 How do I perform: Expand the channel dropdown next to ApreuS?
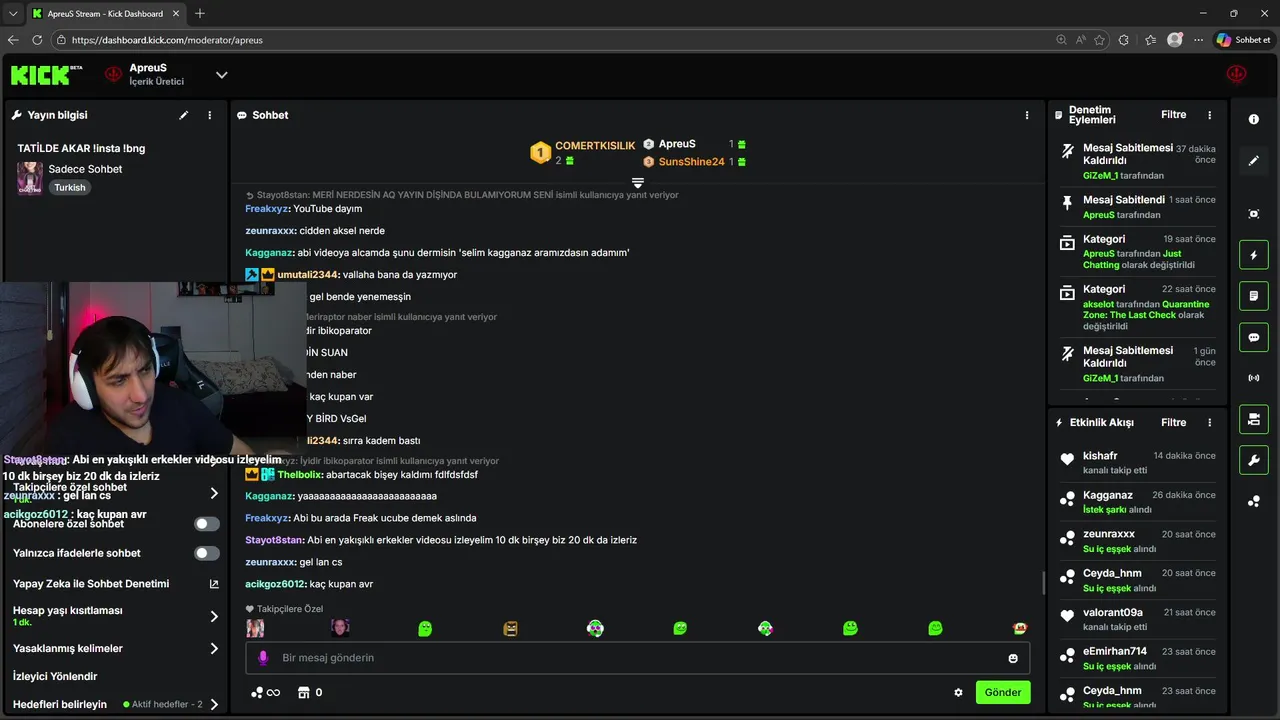point(222,75)
